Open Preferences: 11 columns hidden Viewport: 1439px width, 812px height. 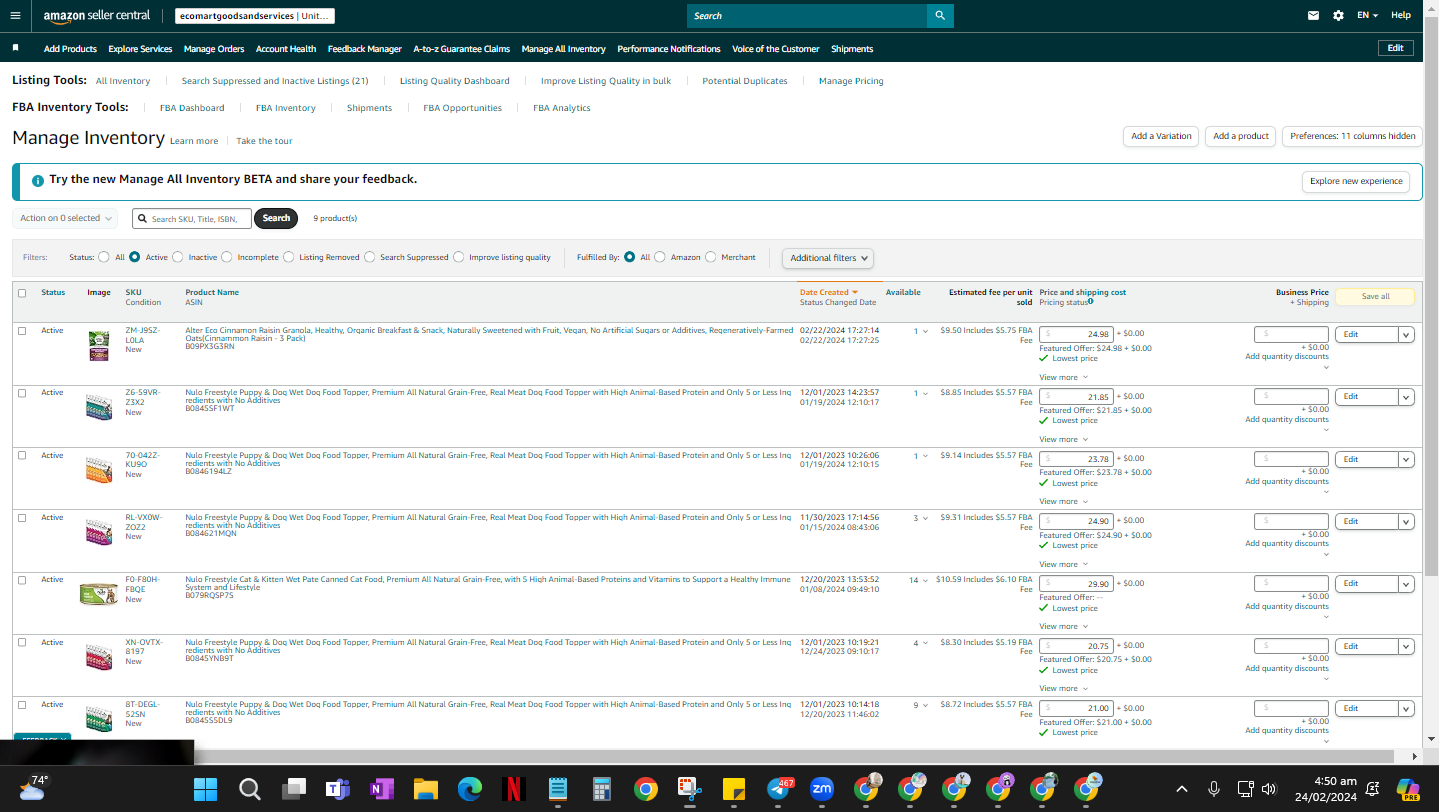(1352, 136)
